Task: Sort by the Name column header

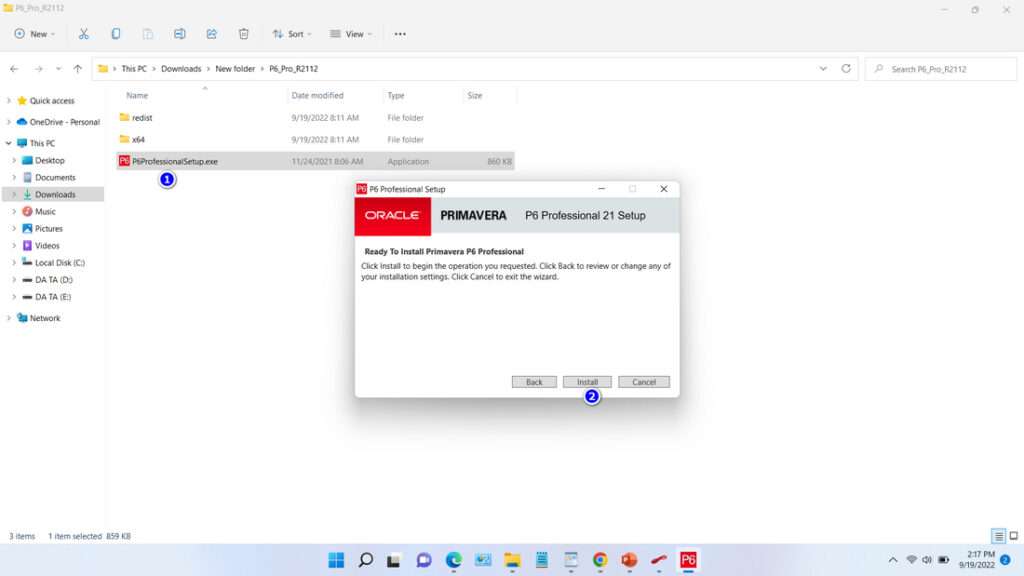Action: (137, 95)
